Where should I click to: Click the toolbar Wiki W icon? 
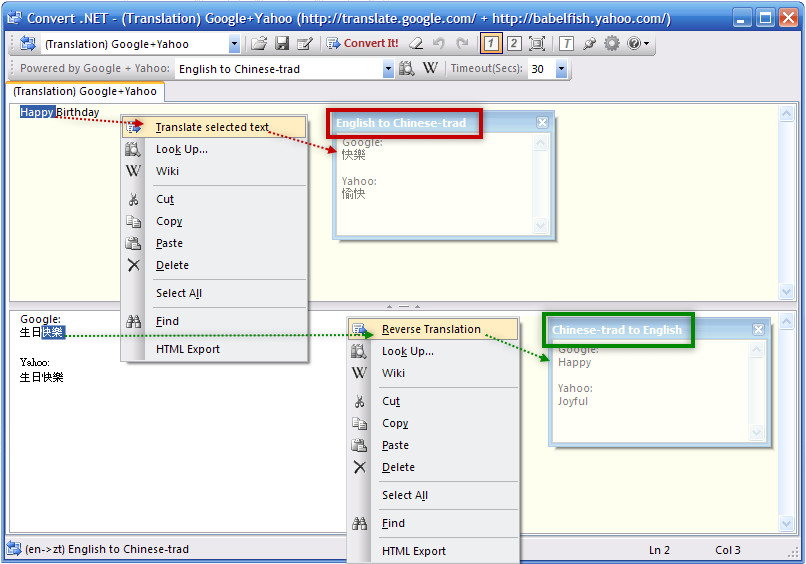tap(430, 68)
